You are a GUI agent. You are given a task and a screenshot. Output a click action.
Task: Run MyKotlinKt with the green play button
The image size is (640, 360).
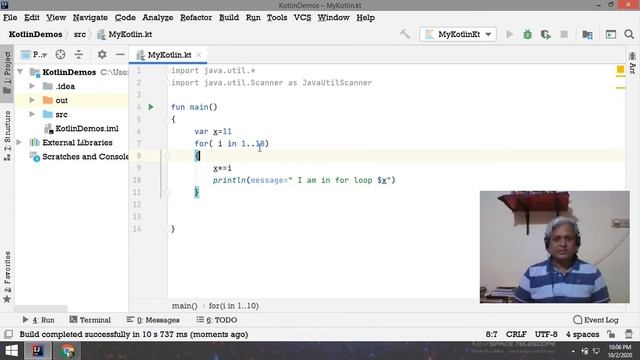point(509,35)
